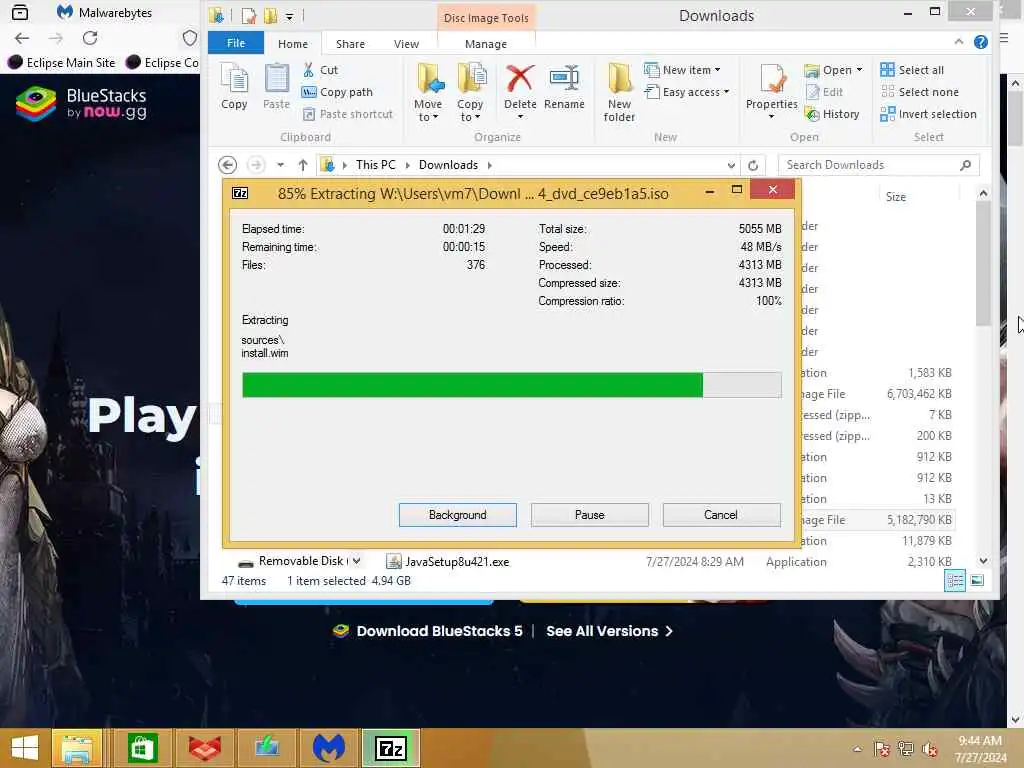Click Select all in the ribbon

912,70
